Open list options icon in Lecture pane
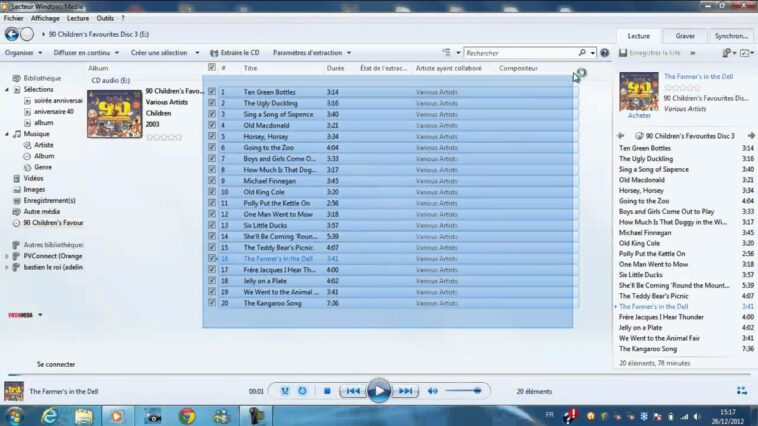This screenshot has width=758, height=426. 729,53
